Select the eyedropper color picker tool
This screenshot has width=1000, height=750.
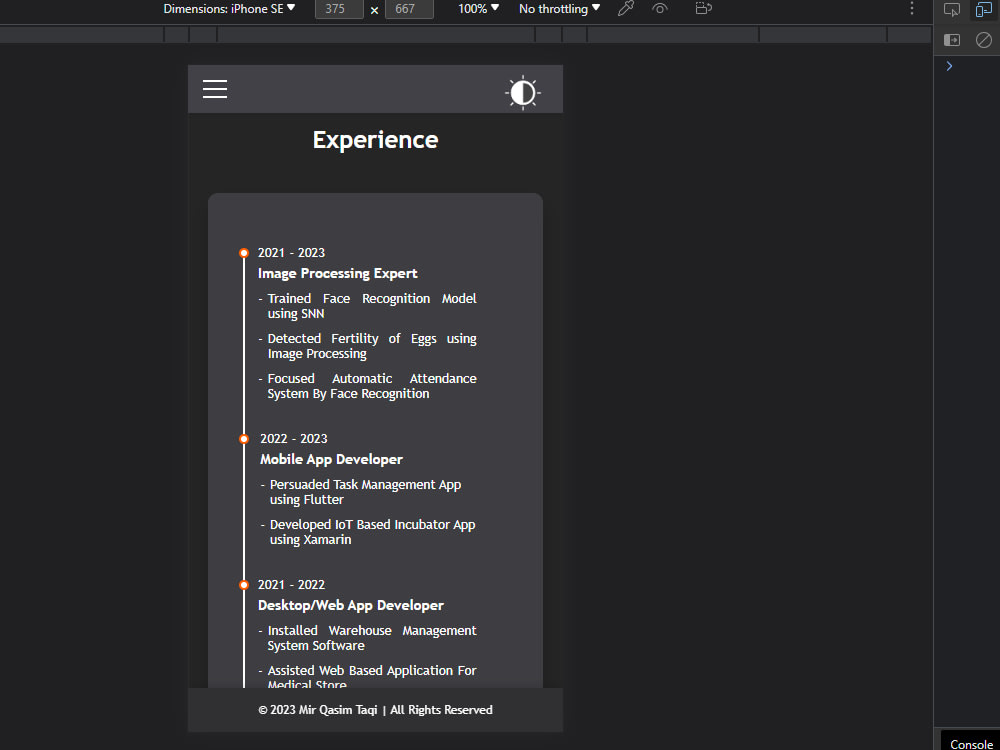tap(626, 9)
